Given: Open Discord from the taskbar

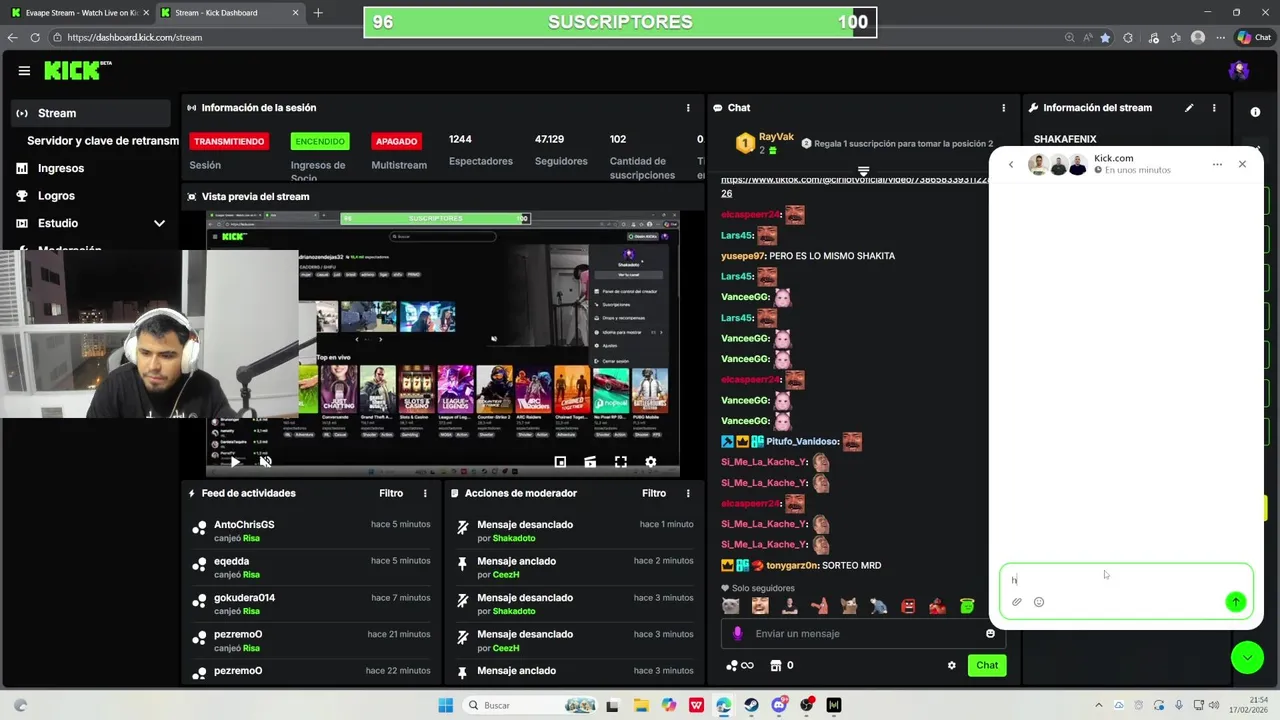Looking at the screenshot, I should (x=779, y=705).
